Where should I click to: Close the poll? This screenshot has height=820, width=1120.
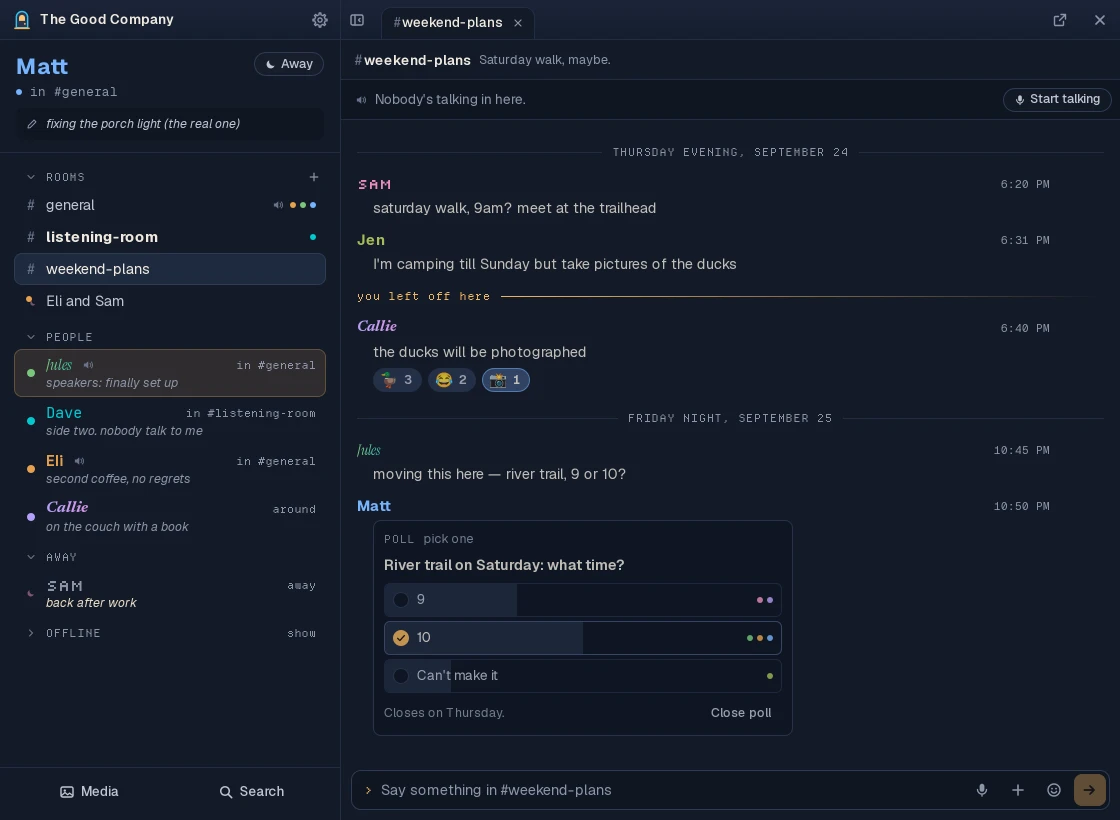click(x=741, y=713)
